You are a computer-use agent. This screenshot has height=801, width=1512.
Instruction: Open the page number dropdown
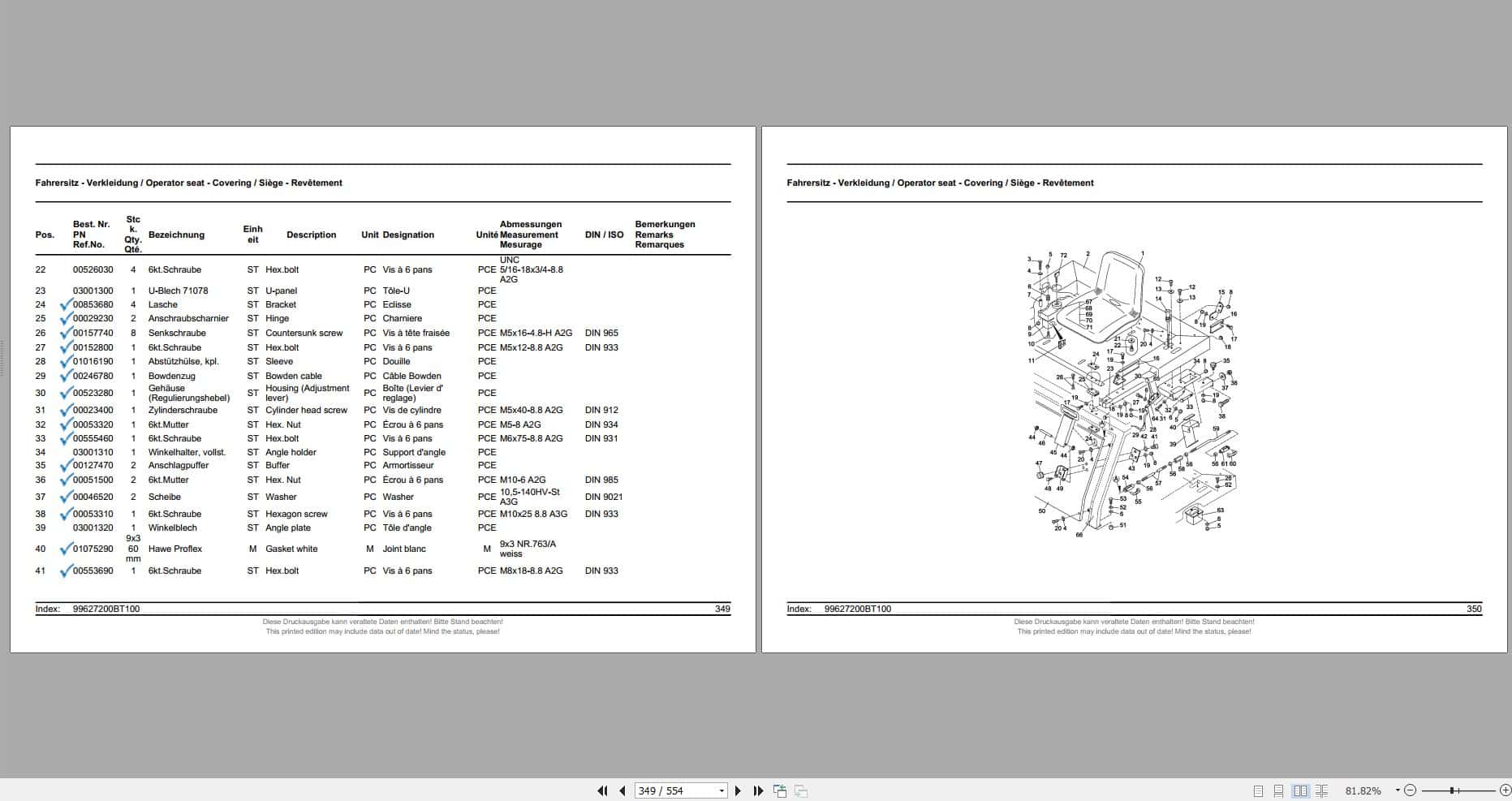[722, 790]
